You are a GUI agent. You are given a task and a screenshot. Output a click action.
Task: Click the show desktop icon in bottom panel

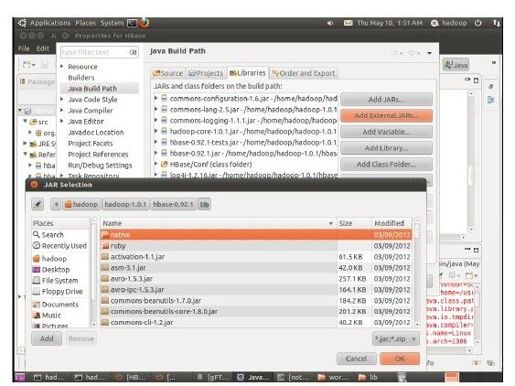coord(20,377)
